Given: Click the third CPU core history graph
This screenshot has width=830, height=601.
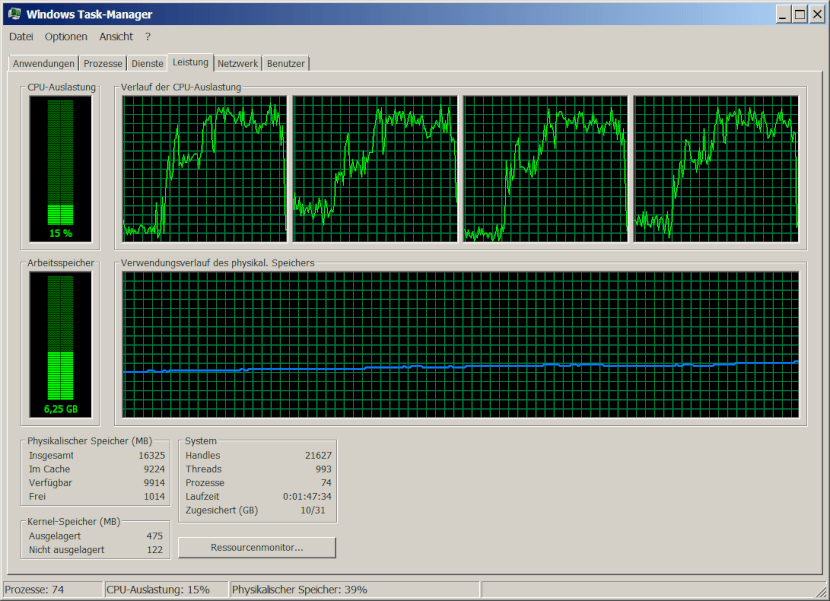Looking at the screenshot, I should click(x=545, y=168).
